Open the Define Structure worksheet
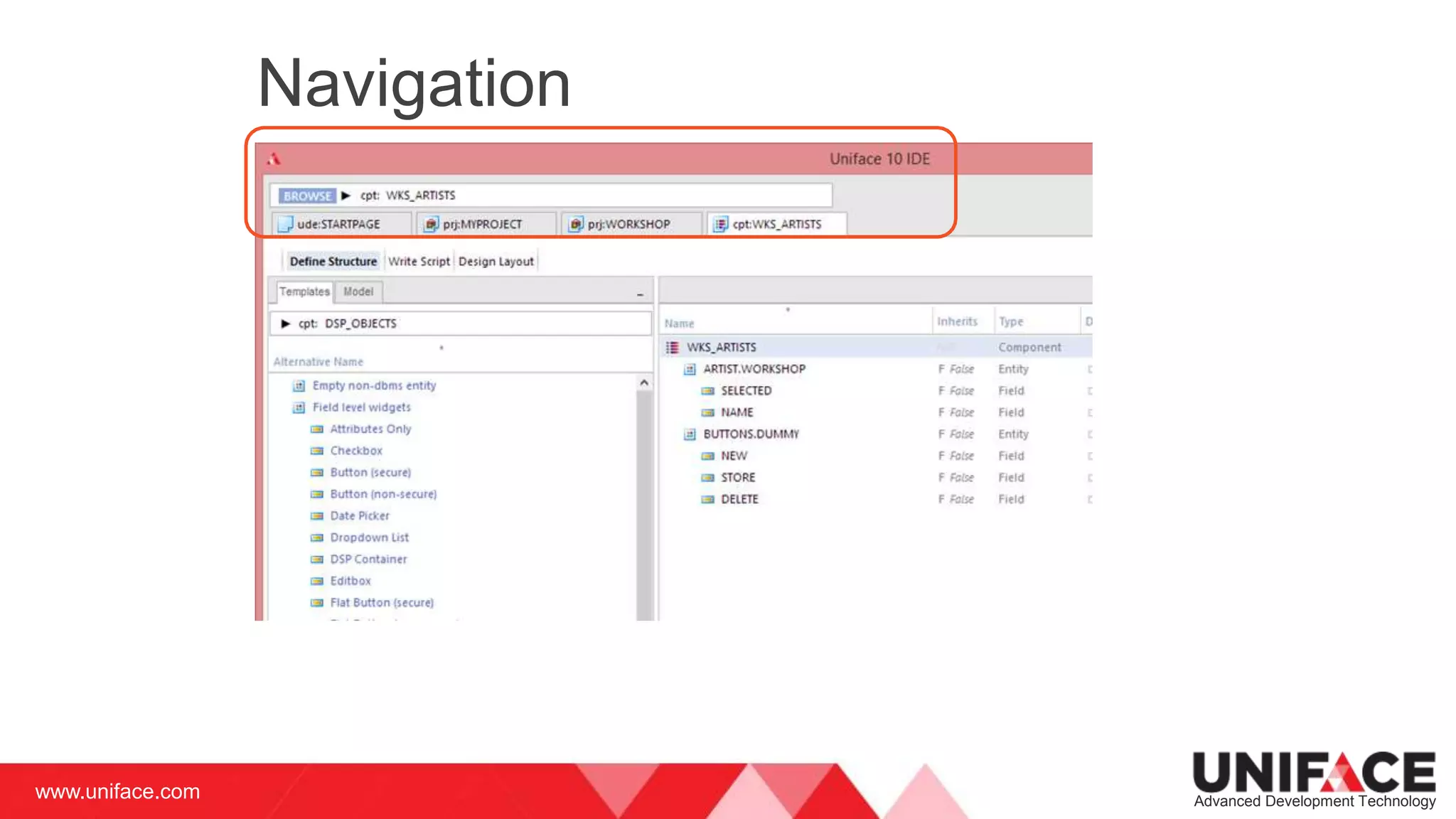This screenshot has width=1456, height=819. click(333, 262)
